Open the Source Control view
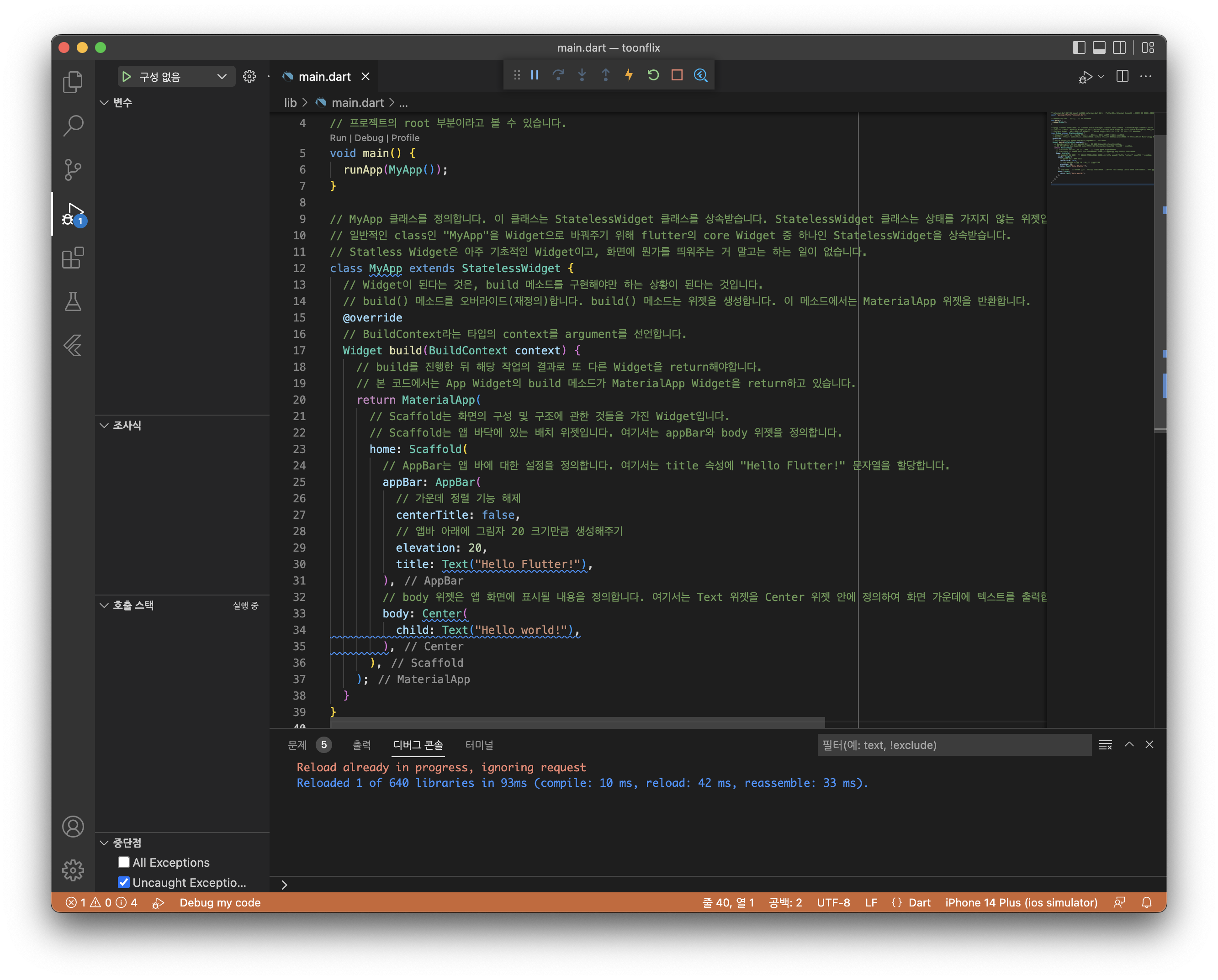 click(73, 169)
